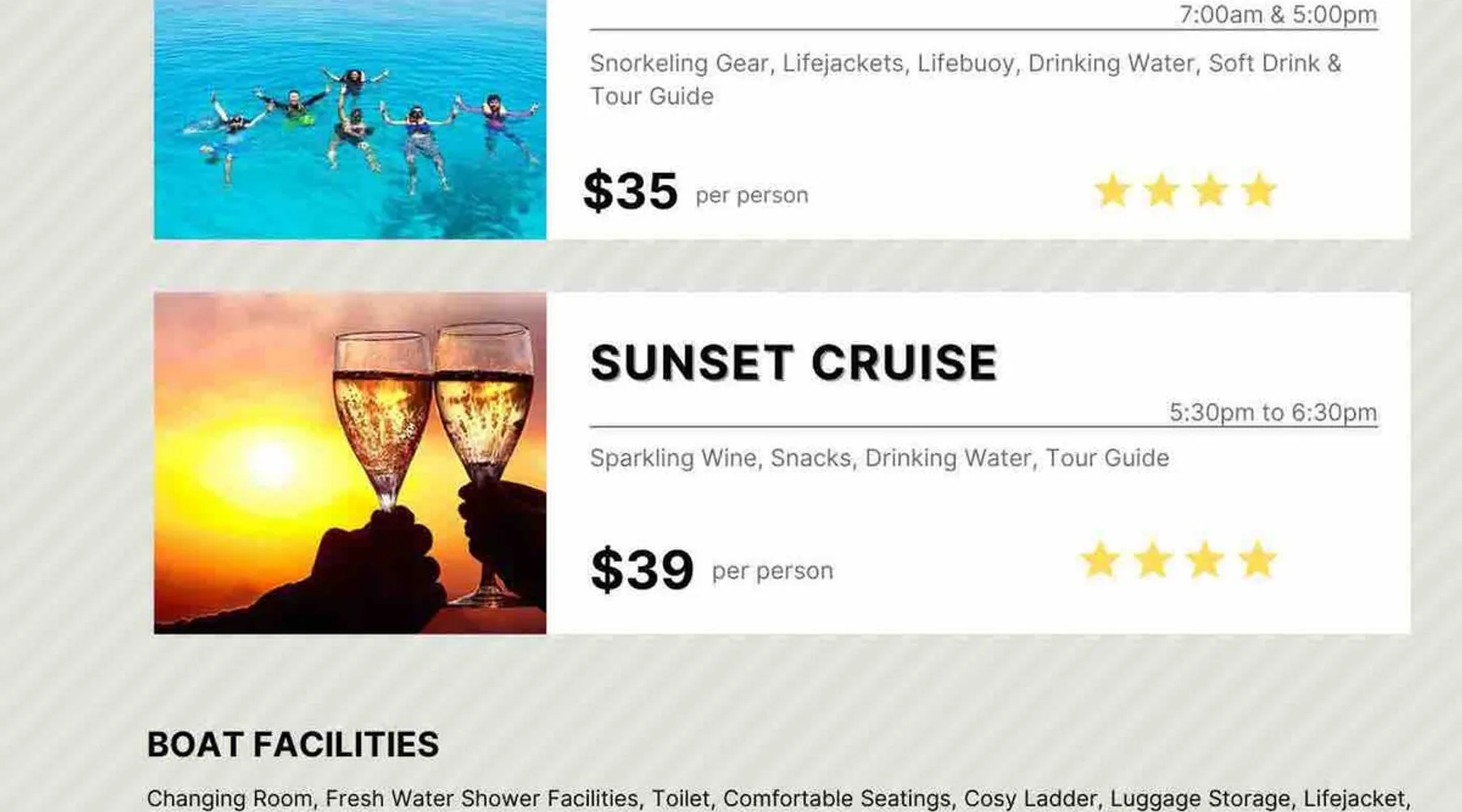The width and height of the screenshot is (1462, 812).
Task: Open the snorkeling swimmers photo
Action: (x=350, y=119)
